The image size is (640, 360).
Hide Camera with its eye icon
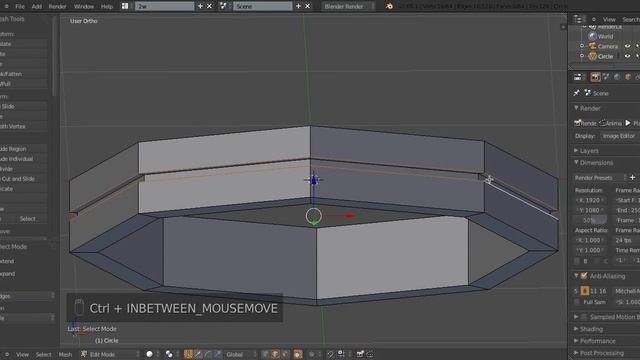(628, 46)
